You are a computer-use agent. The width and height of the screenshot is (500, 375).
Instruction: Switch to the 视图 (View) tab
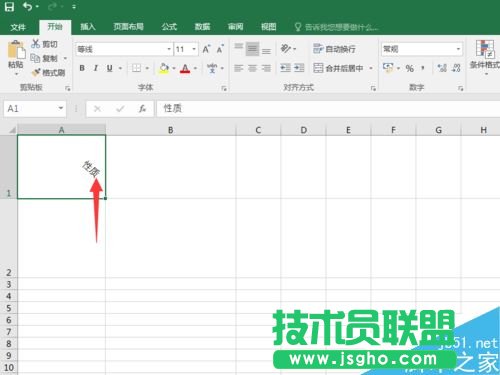pos(268,27)
